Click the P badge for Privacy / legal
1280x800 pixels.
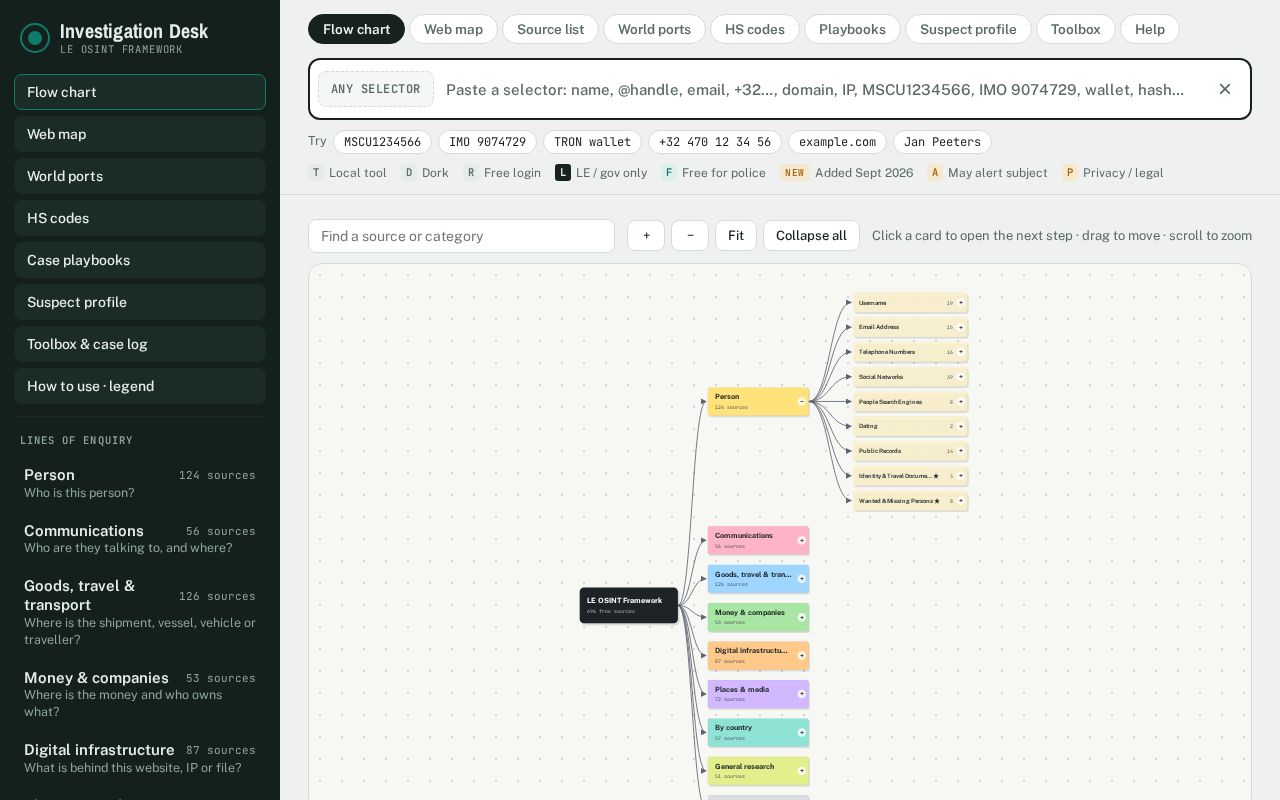(1070, 173)
